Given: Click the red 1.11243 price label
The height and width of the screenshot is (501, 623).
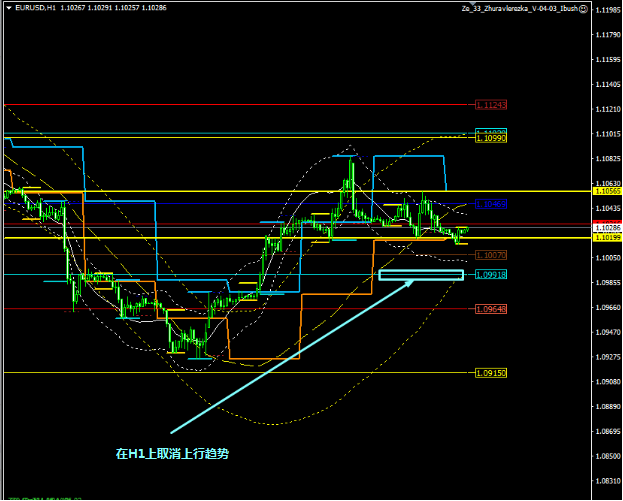Looking at the screenshot, I should click(x=491, y=104).
